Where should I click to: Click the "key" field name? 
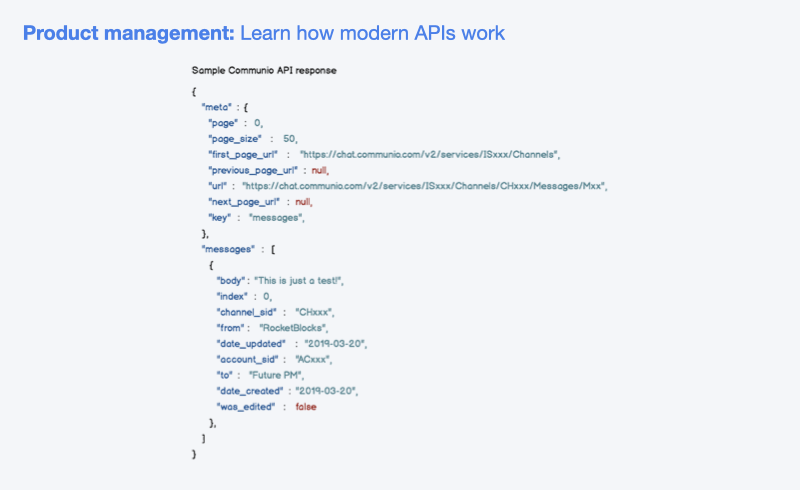[219, 218]
